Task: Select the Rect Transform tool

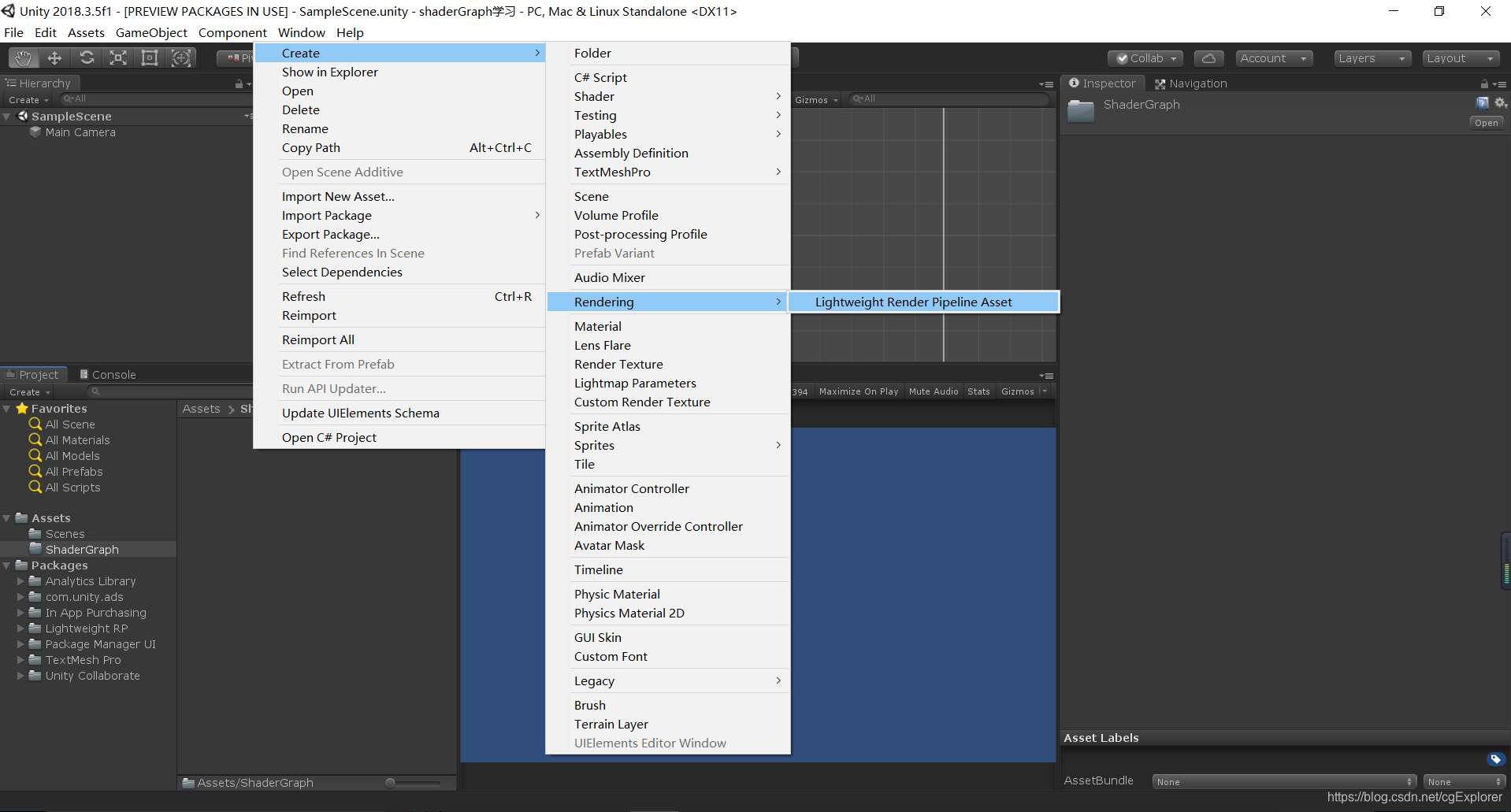Action: [150, 58]
